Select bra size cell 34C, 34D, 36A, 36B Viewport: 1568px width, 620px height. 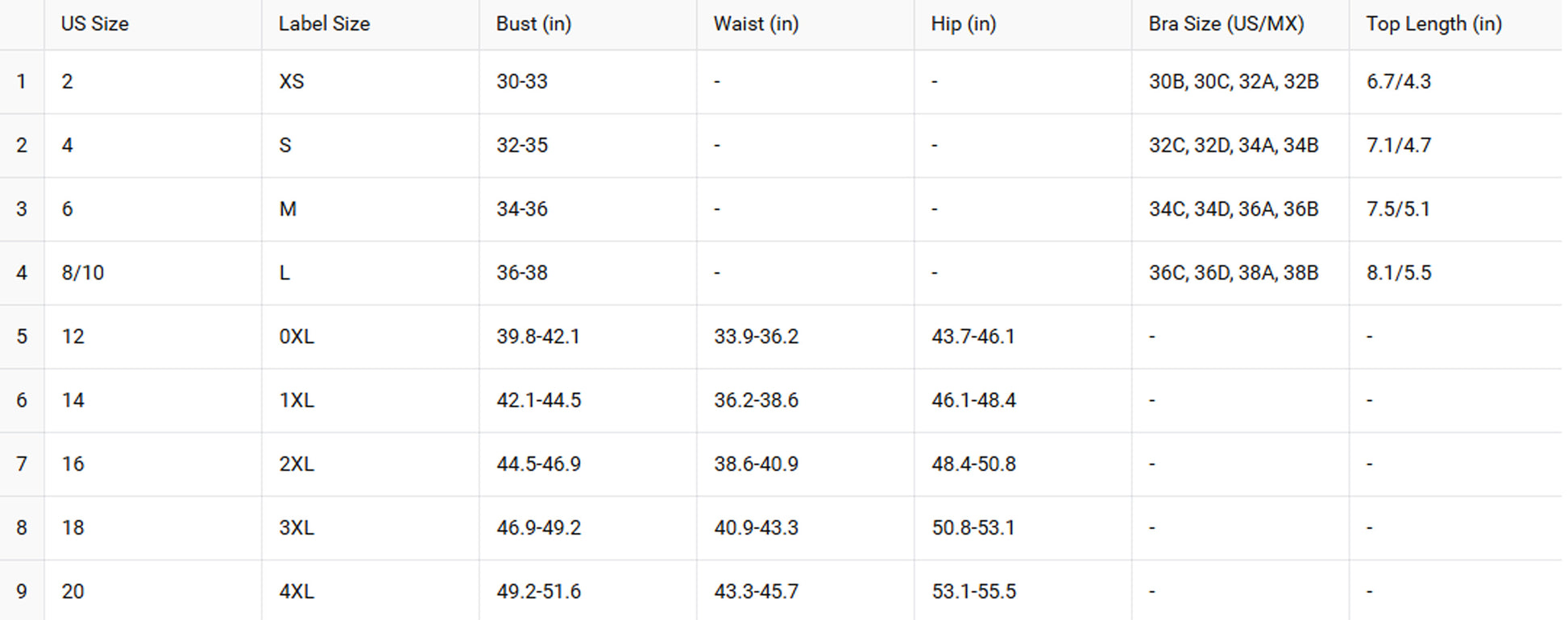(x=1233, y=209)
